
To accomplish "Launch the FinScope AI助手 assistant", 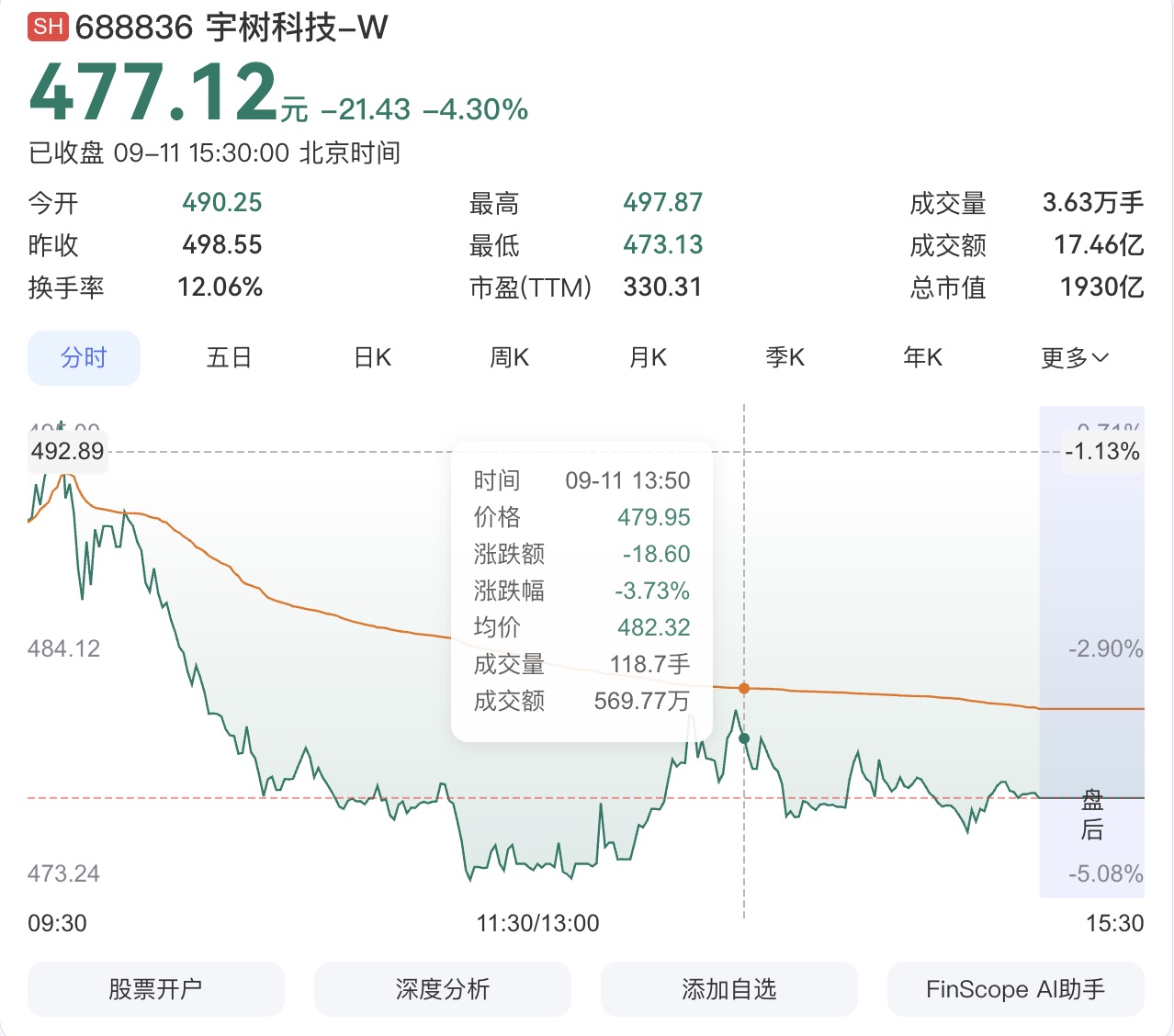I will click(x=1016, y=989).
